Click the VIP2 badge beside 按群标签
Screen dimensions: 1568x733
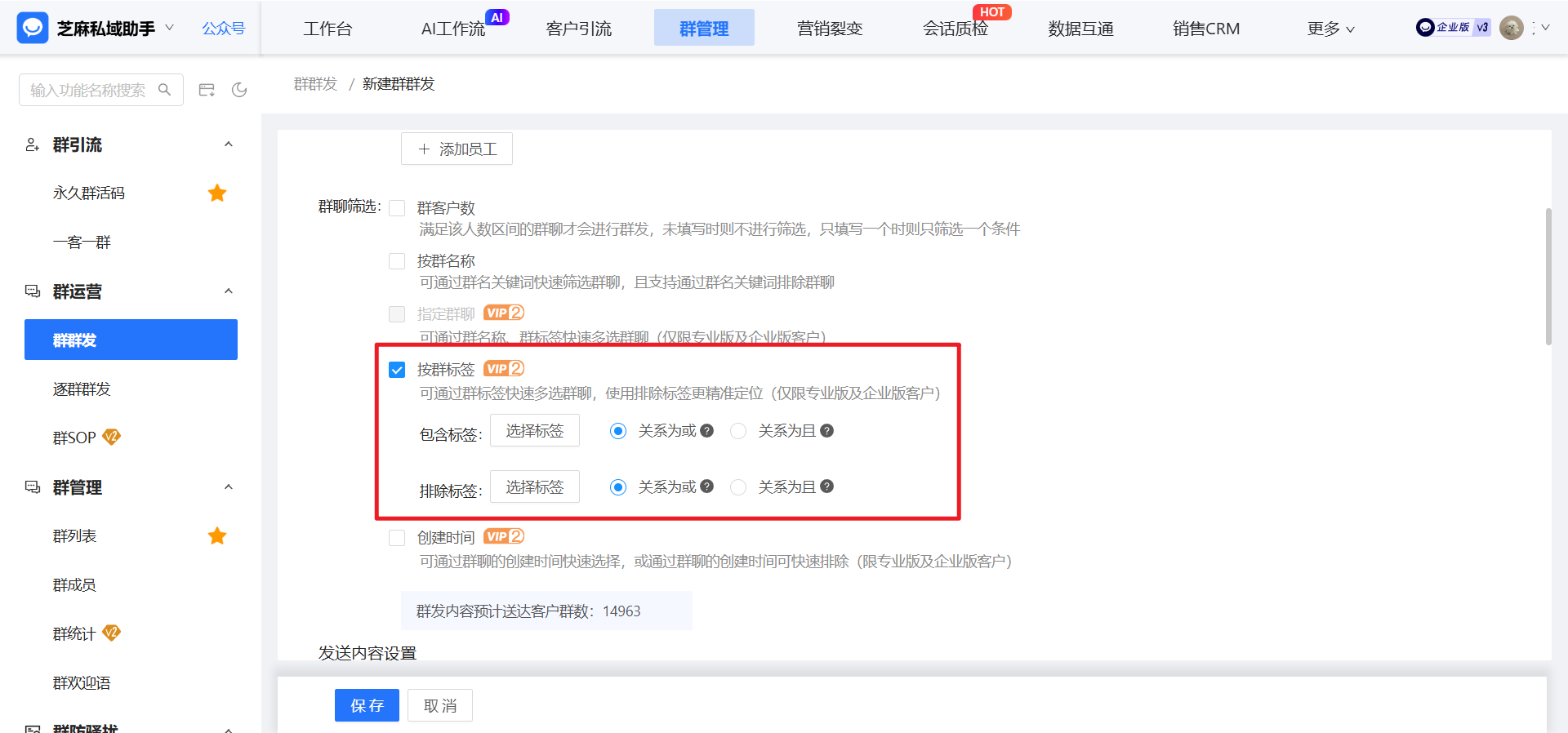coord(504,369)
